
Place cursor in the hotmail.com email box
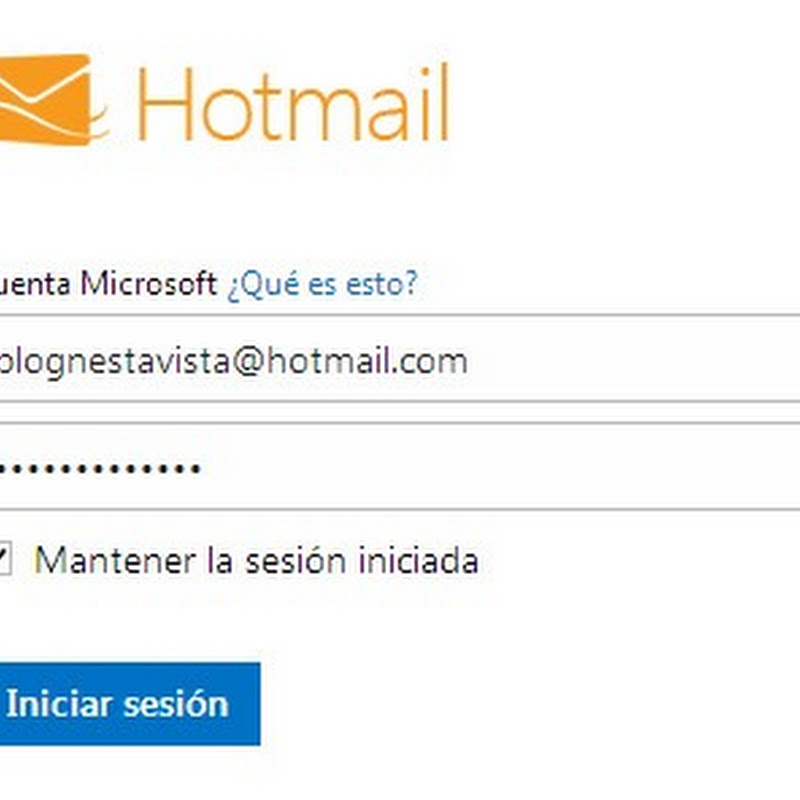(x=400, y=360)
